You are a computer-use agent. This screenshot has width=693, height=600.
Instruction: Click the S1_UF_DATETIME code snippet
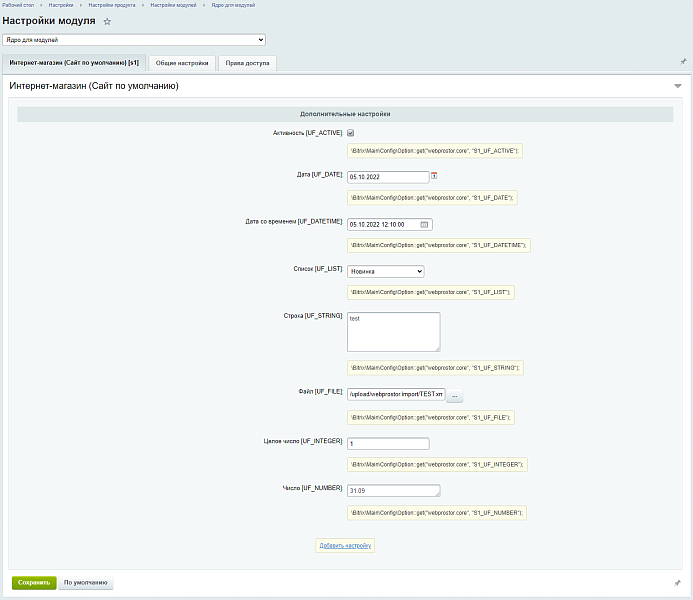(439, 245)
